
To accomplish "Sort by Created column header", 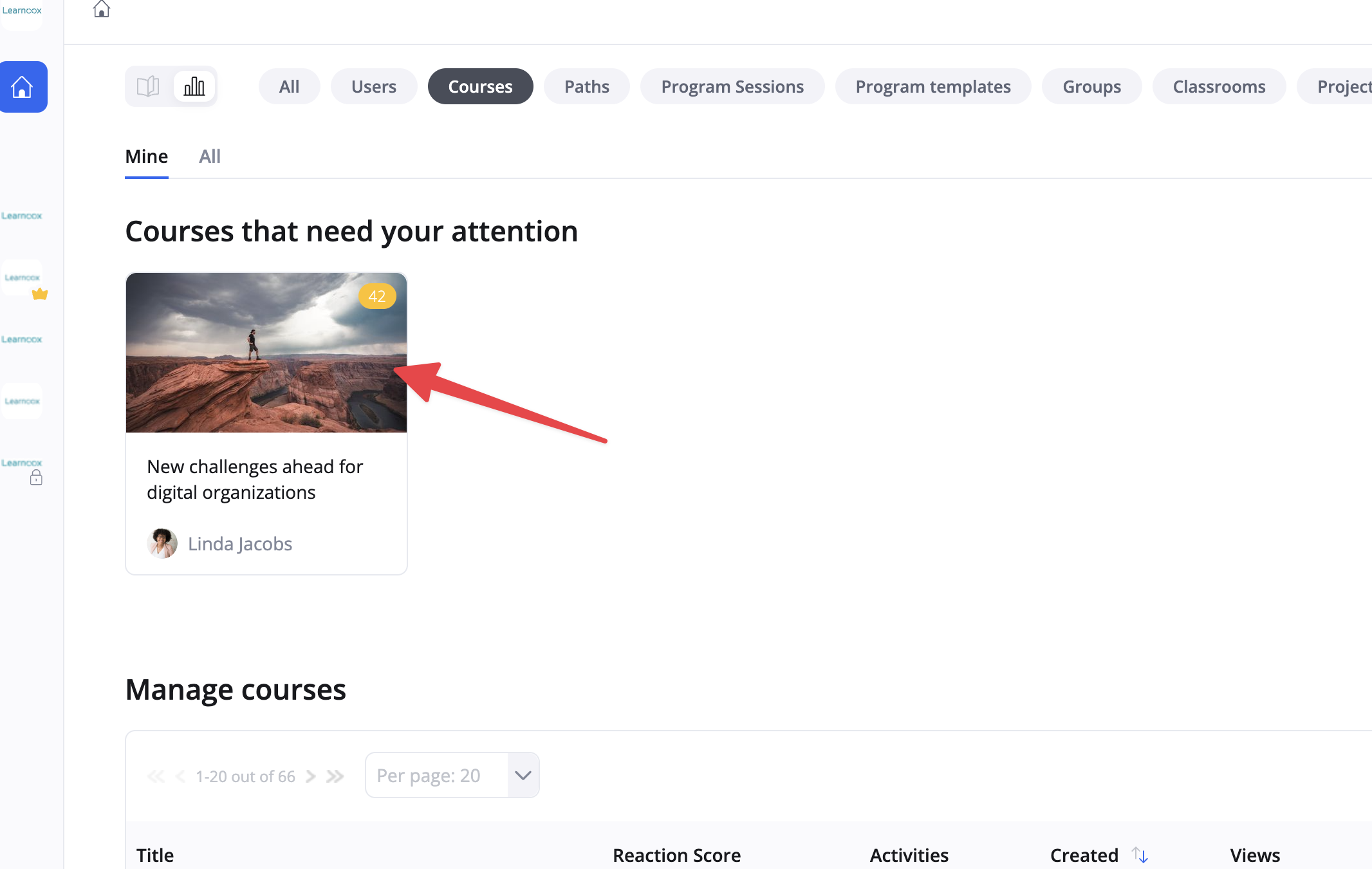I will click(x=1084, y=855).
